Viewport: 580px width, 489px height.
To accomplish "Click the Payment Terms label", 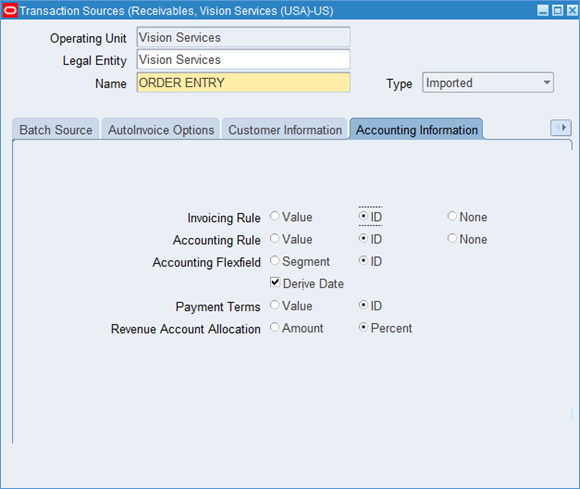I will [218, 307].
